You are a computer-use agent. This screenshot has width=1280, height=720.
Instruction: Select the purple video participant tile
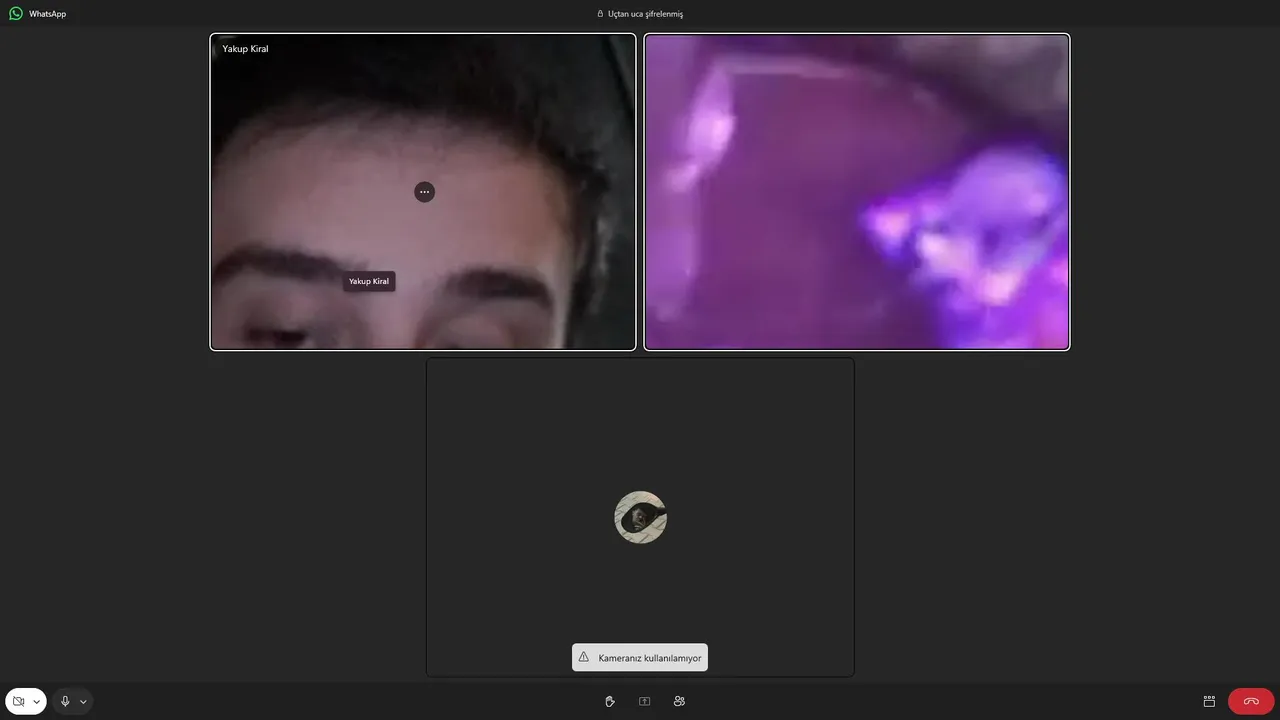click(x=857, y=192)
